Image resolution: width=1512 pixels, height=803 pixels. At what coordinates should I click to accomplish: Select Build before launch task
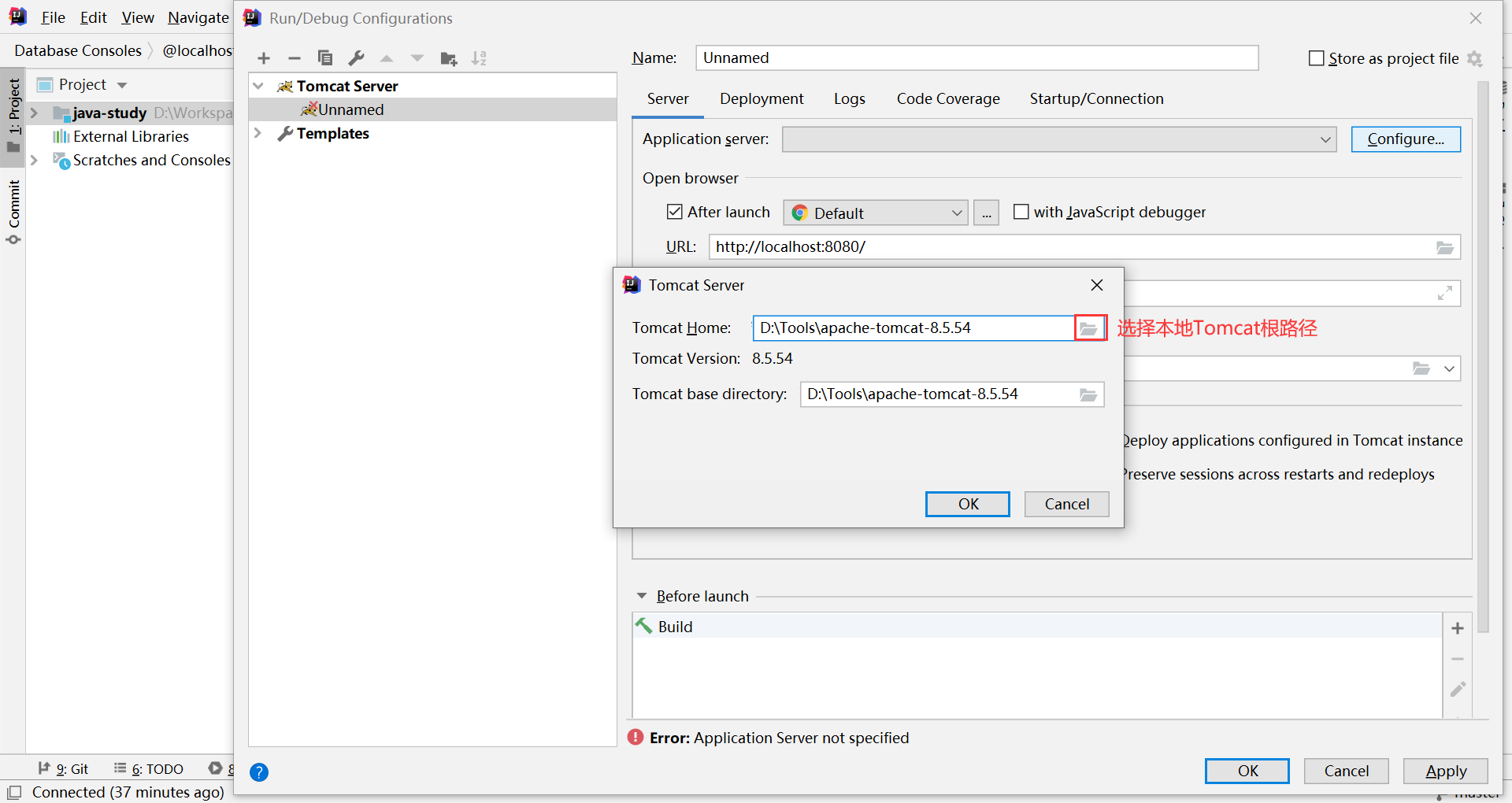1037,627
